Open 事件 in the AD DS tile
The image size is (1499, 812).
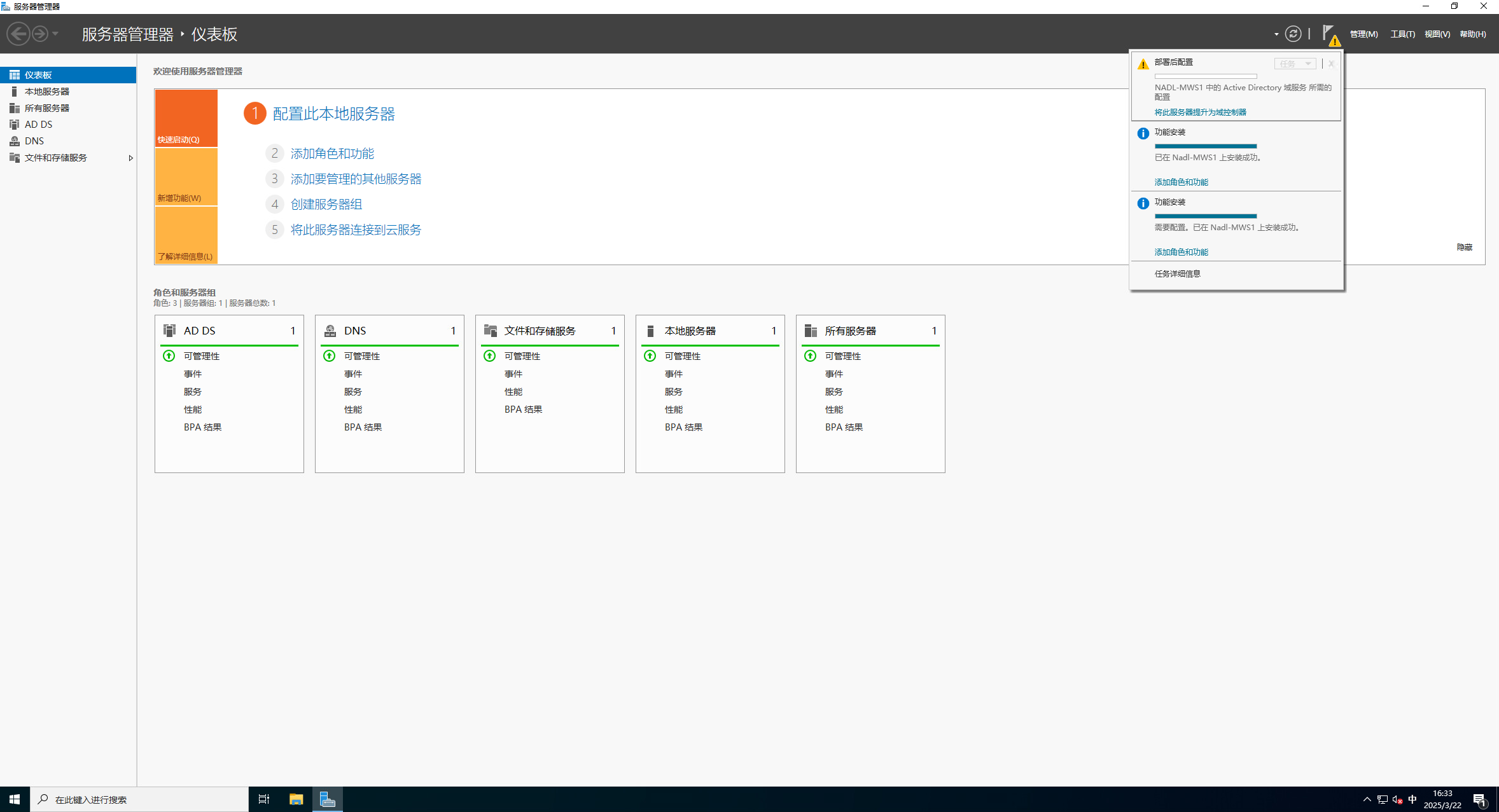193,374
